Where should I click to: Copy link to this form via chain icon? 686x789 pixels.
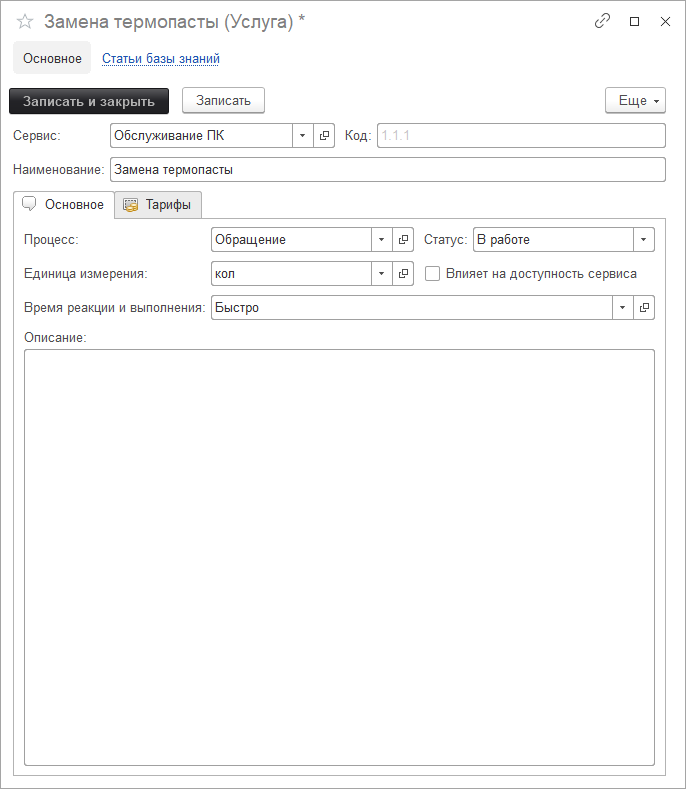pos(602,21)
